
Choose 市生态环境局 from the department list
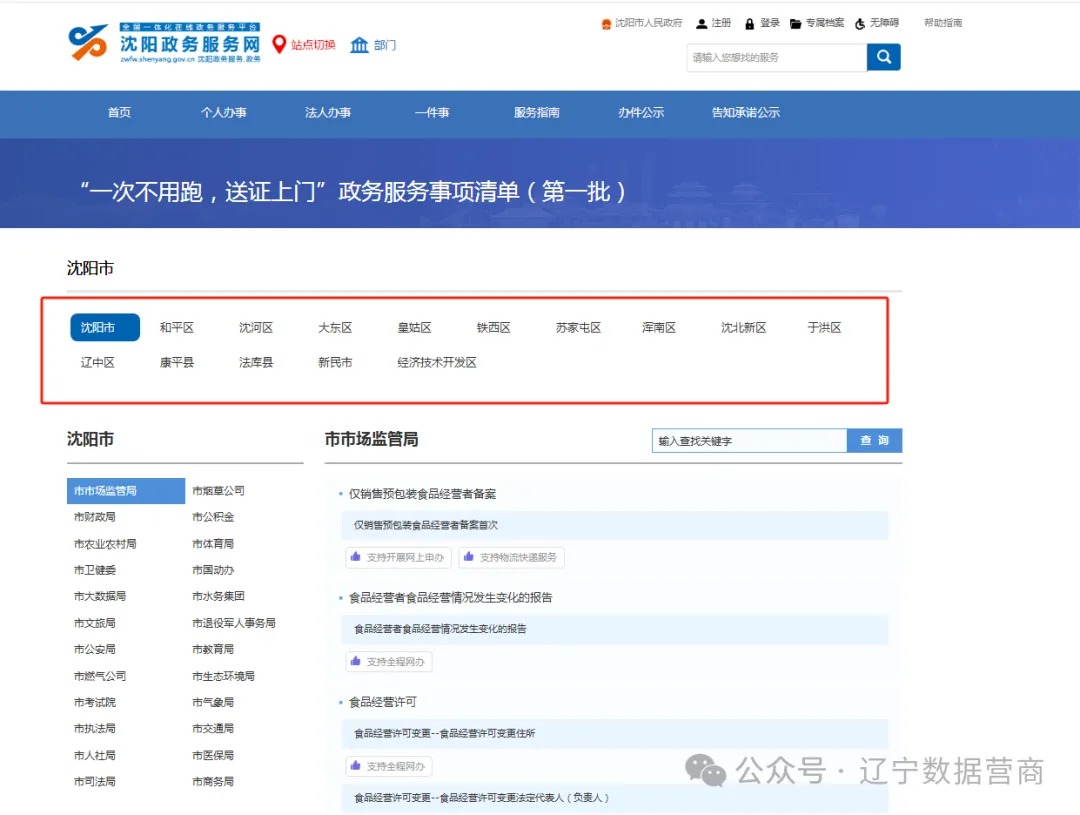[223, 676]
